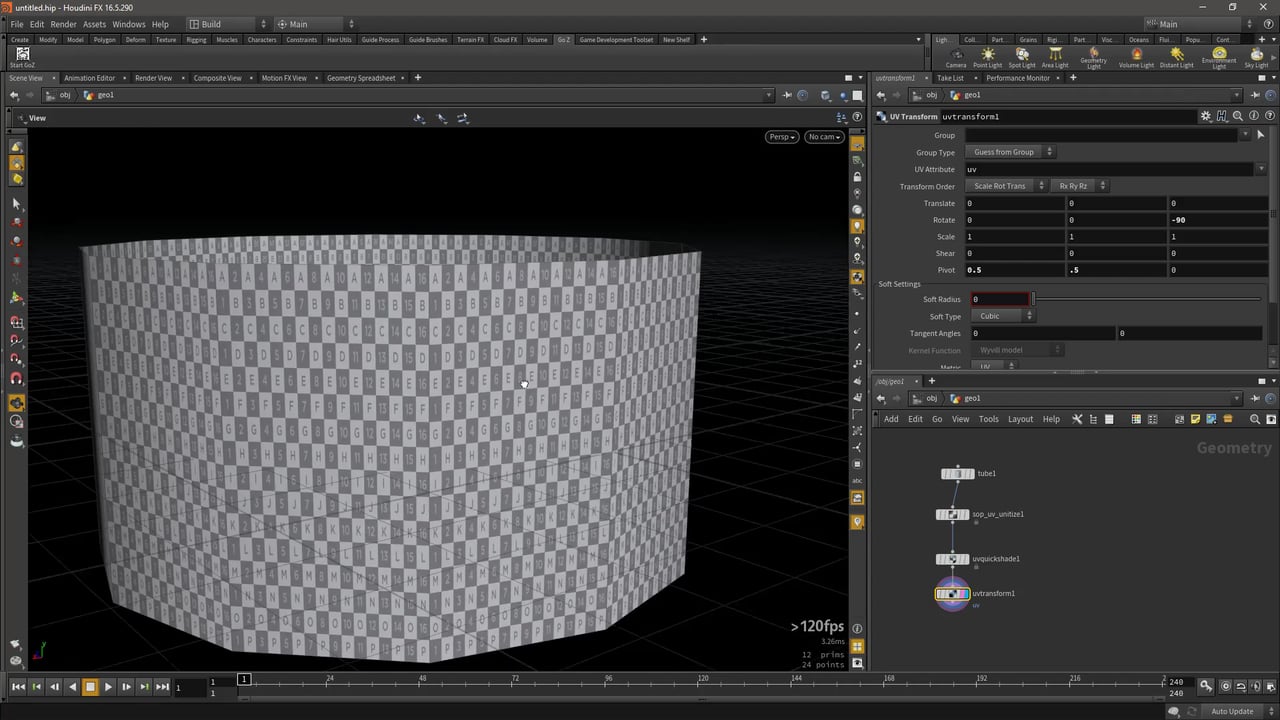The height and width of the screenshot is (720, 1280).
Task: Toggle real-time playback in the playbar
Action: click(89, 687)
